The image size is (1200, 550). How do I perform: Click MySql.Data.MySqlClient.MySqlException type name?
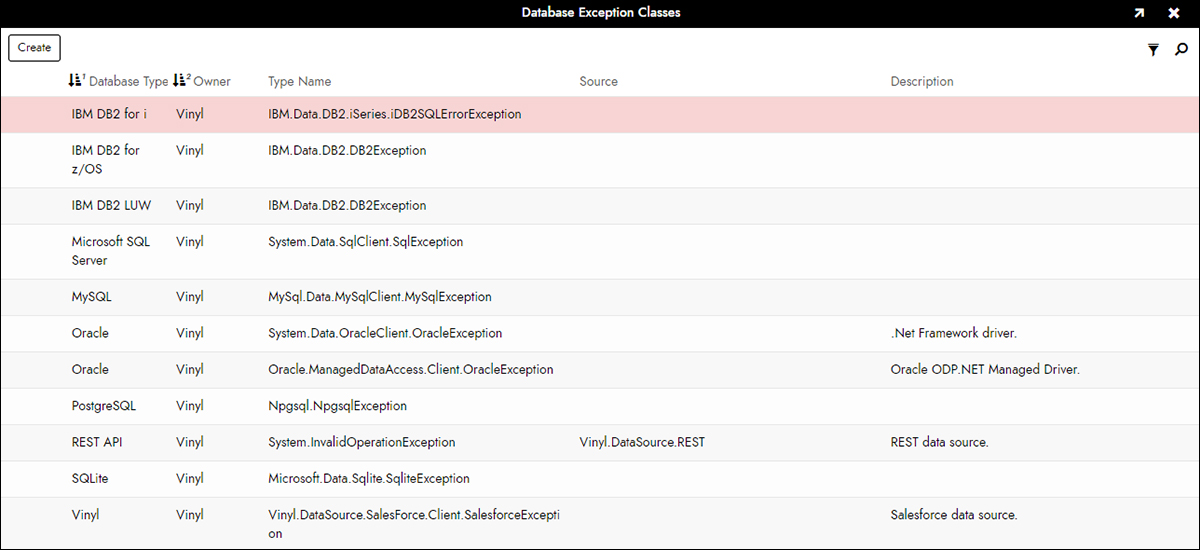(x=380, y=296)
